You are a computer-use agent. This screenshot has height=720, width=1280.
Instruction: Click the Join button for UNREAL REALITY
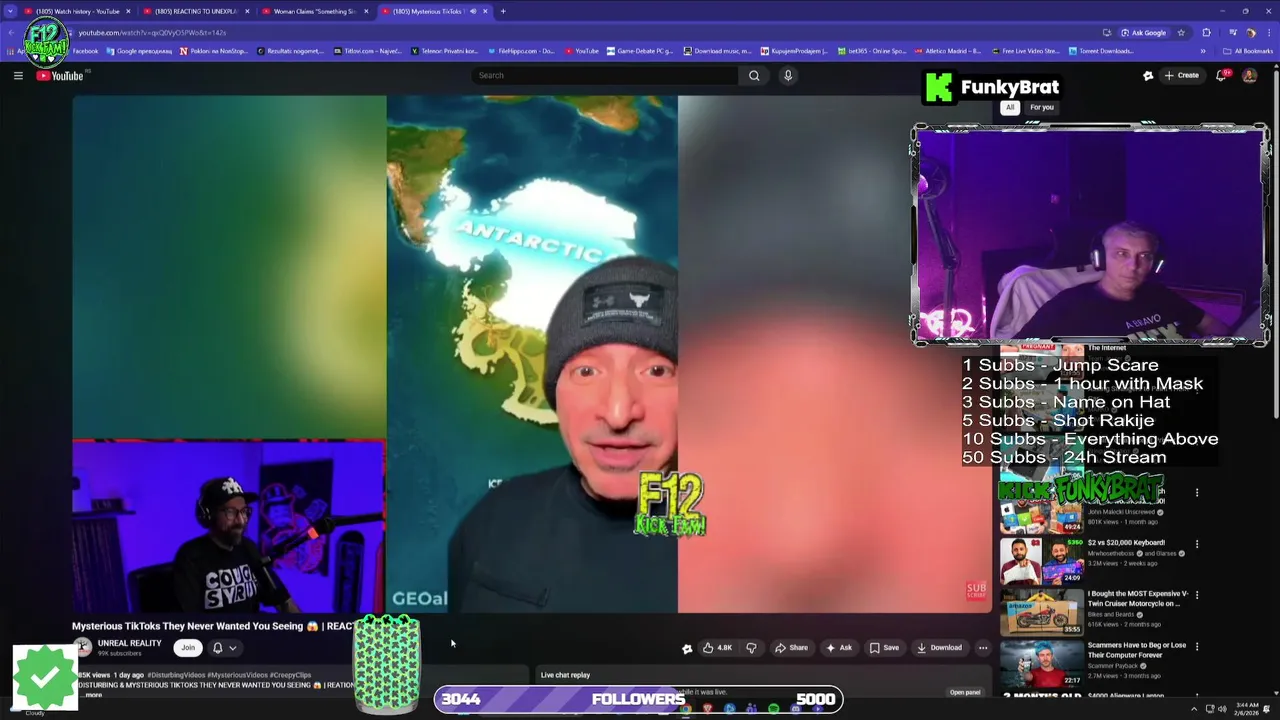tap(188, 647)
